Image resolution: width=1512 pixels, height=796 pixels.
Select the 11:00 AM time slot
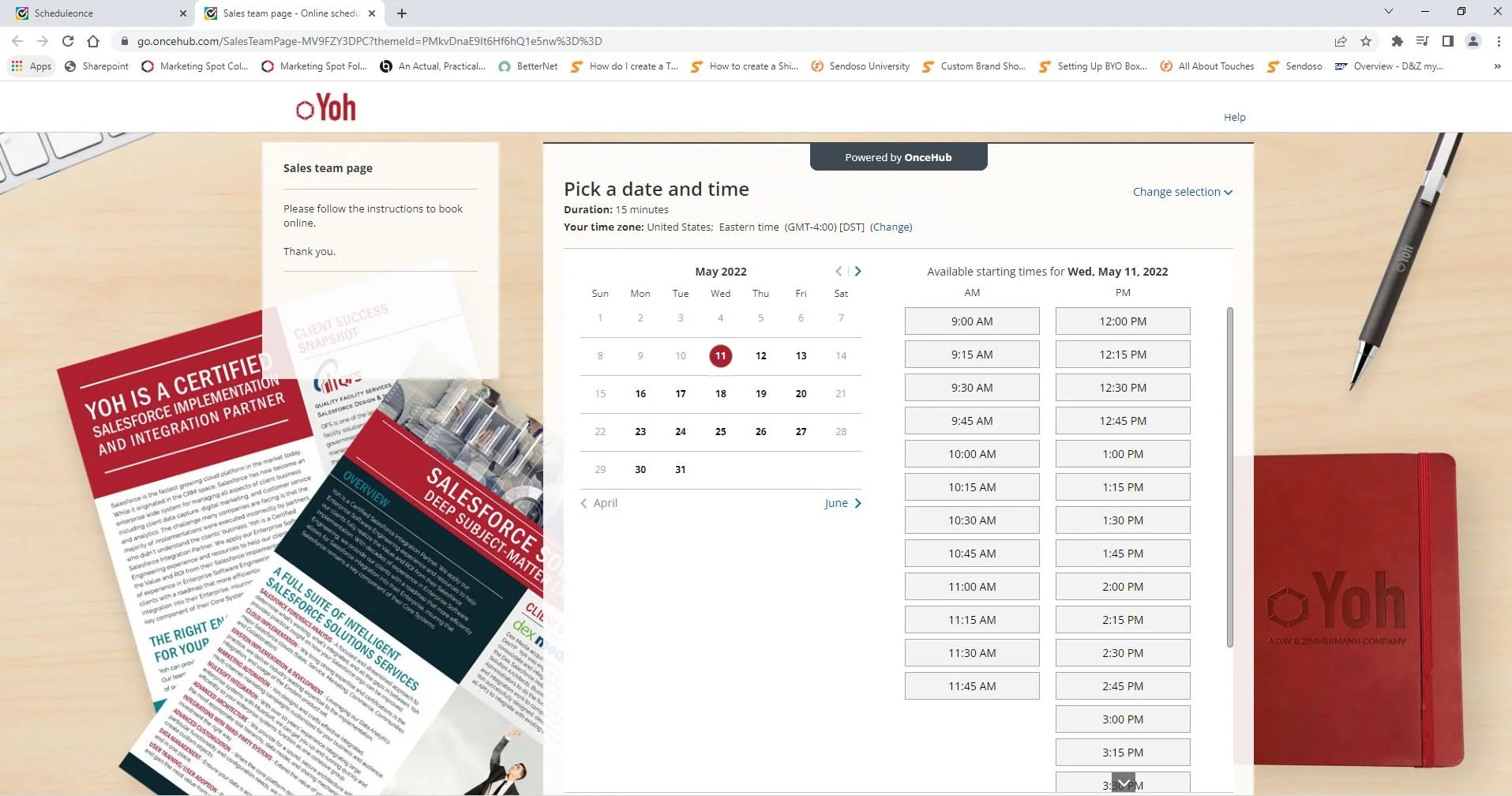click(x=972, y=587)
